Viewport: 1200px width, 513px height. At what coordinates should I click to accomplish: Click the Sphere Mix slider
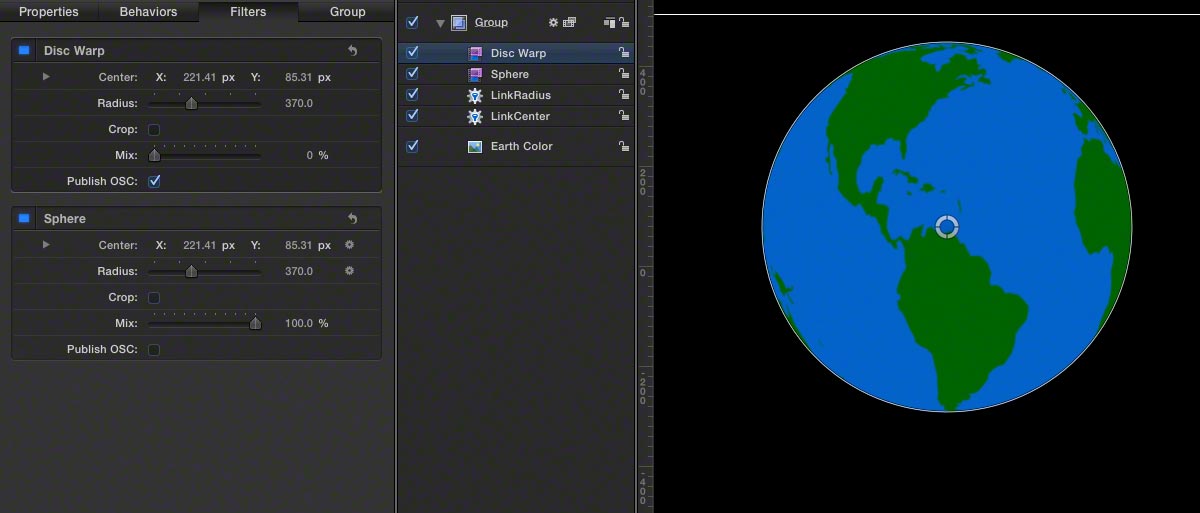pyautogui.click(x=204, y=323)
